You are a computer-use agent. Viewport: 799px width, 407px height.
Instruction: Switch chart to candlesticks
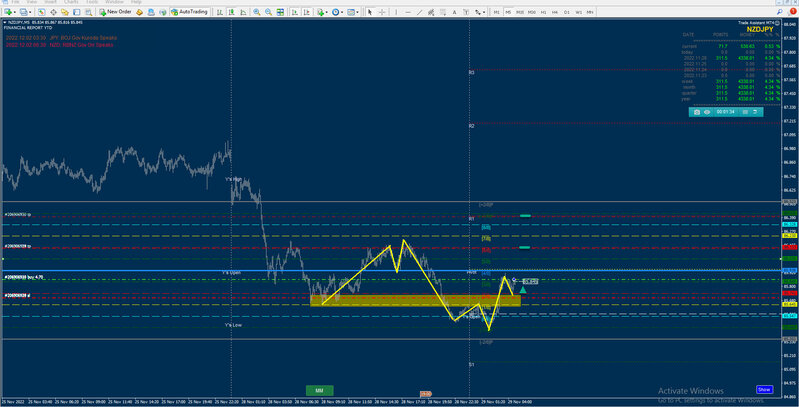(231, 12)
